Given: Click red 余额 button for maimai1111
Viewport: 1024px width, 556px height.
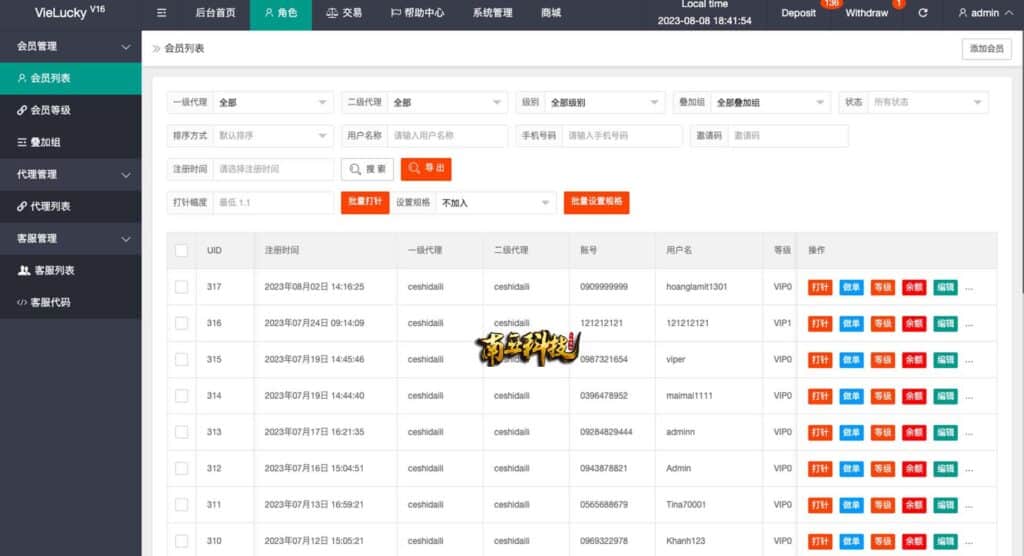Looking at the screenshot, I should [x=914, y=397].
